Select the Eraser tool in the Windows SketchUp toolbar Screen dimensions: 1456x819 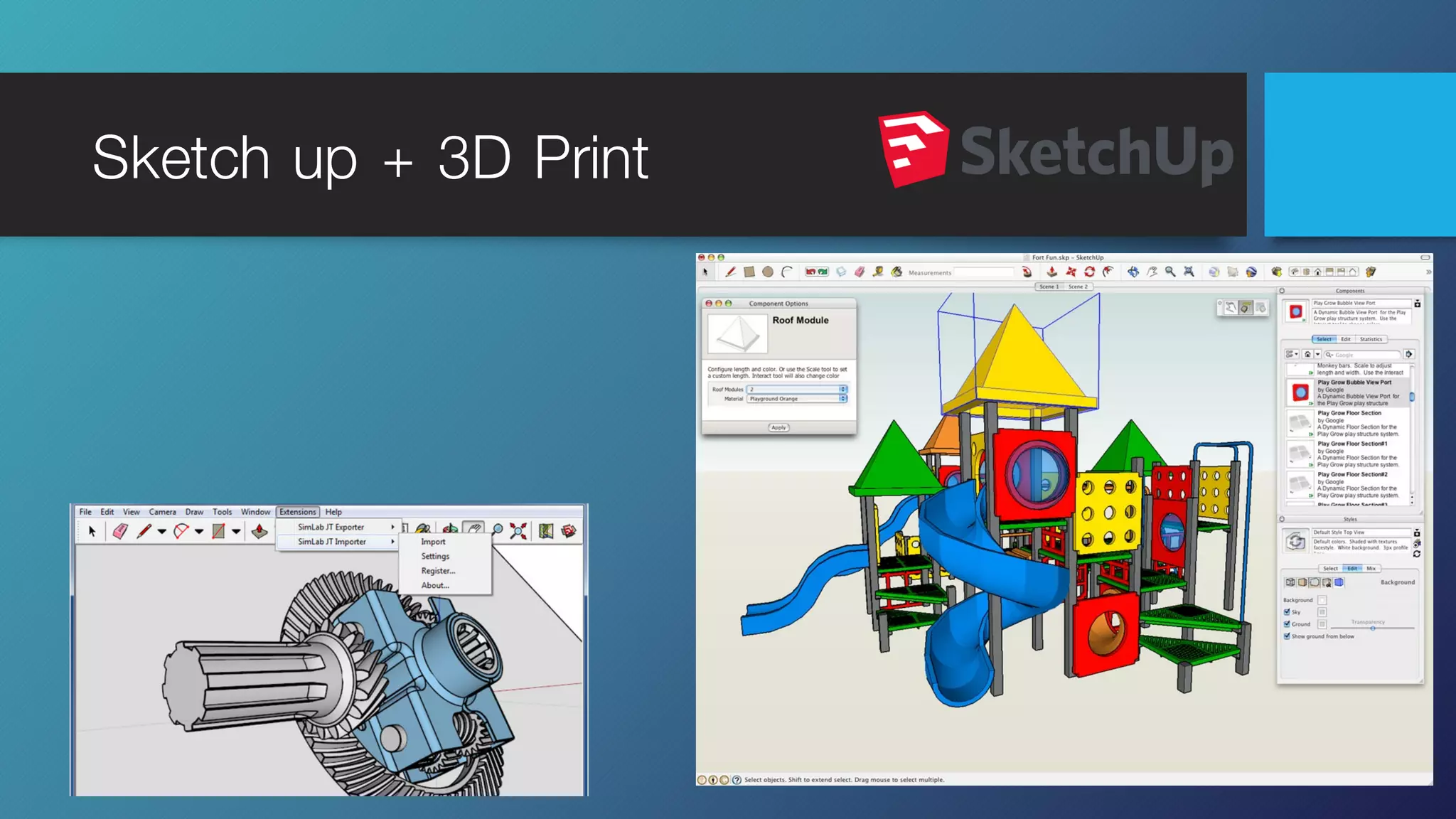point(119,531)
